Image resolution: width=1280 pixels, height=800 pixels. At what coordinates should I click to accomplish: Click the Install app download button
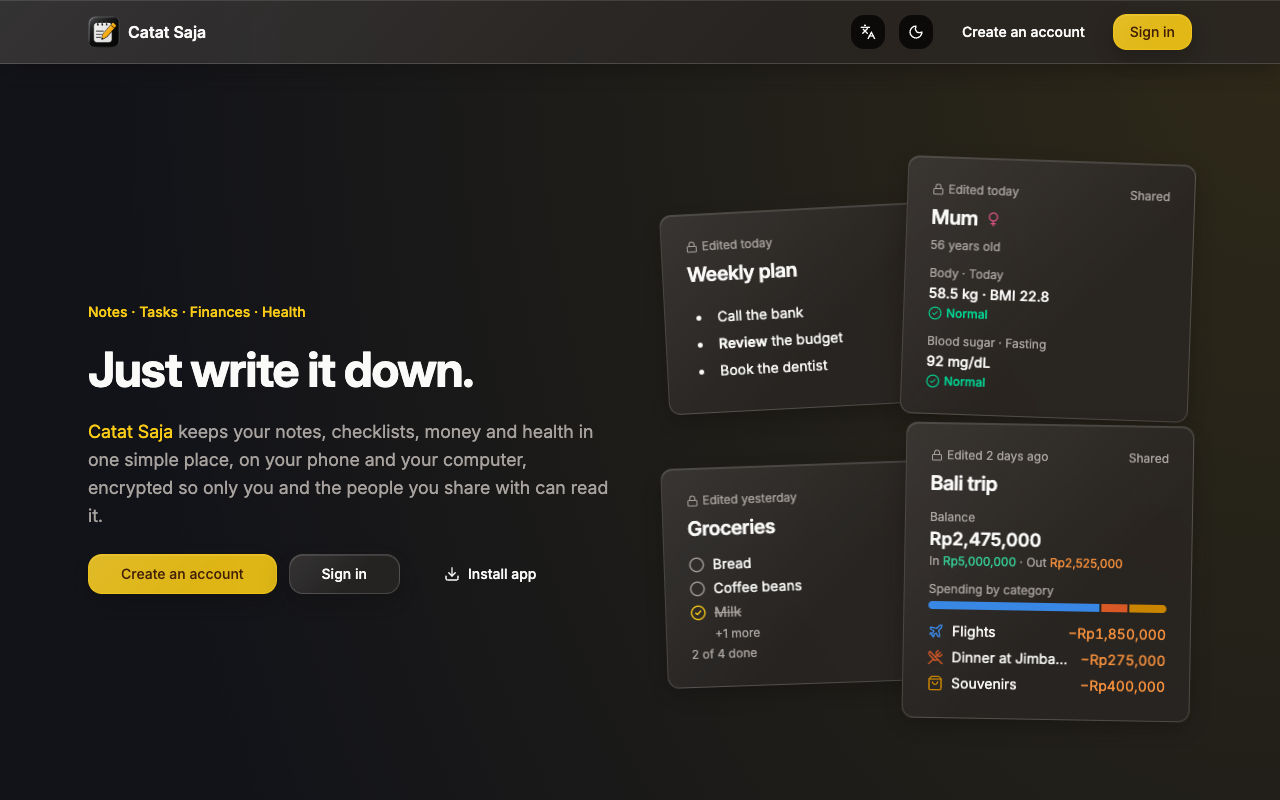(490, 574)
